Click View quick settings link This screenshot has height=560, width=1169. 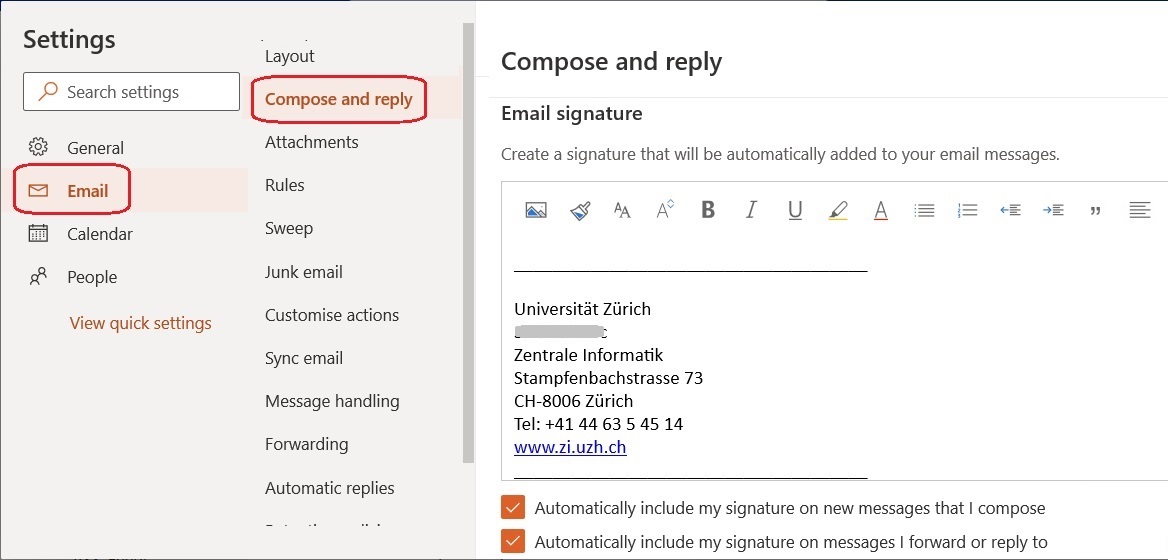point(140,323)
